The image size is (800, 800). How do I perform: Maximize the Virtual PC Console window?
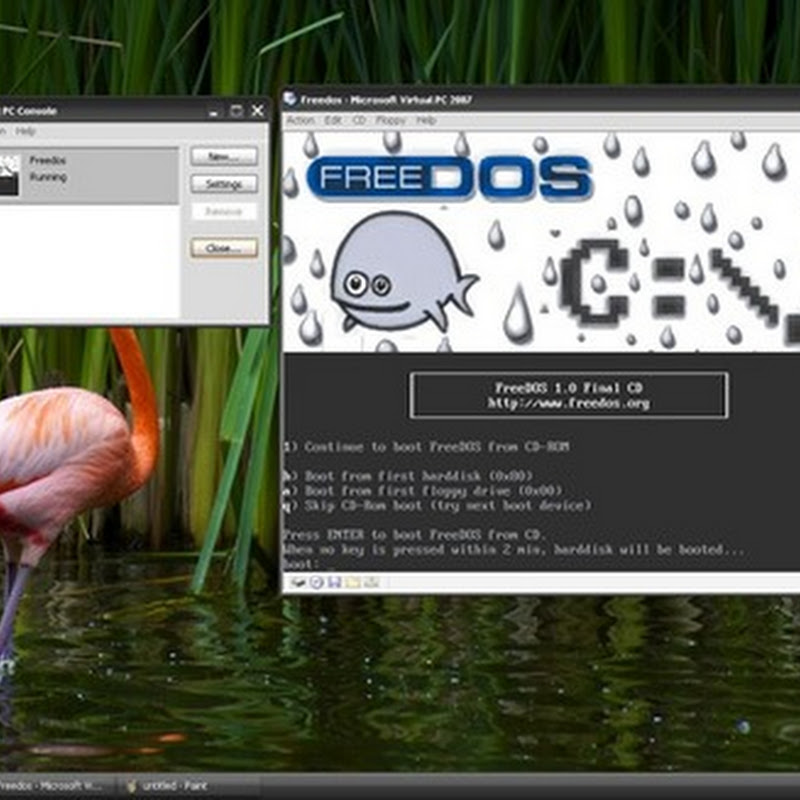click(236, 111)
